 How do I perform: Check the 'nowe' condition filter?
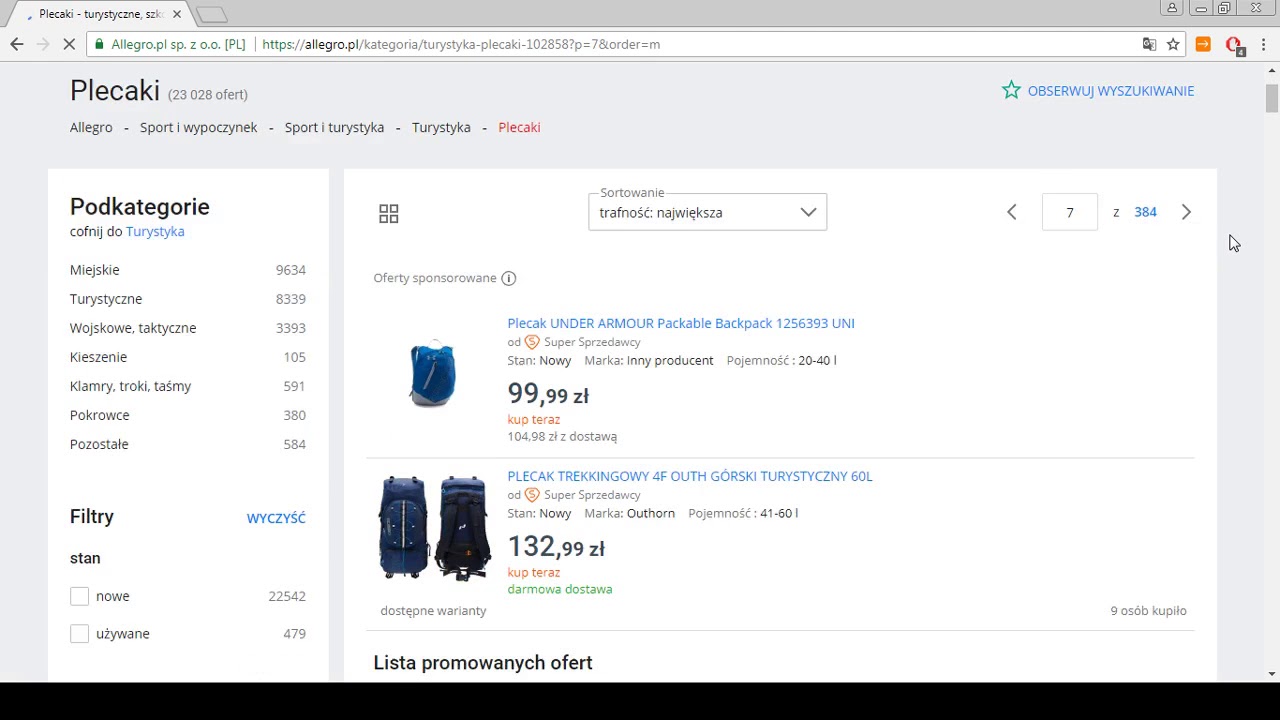(80, 596)
